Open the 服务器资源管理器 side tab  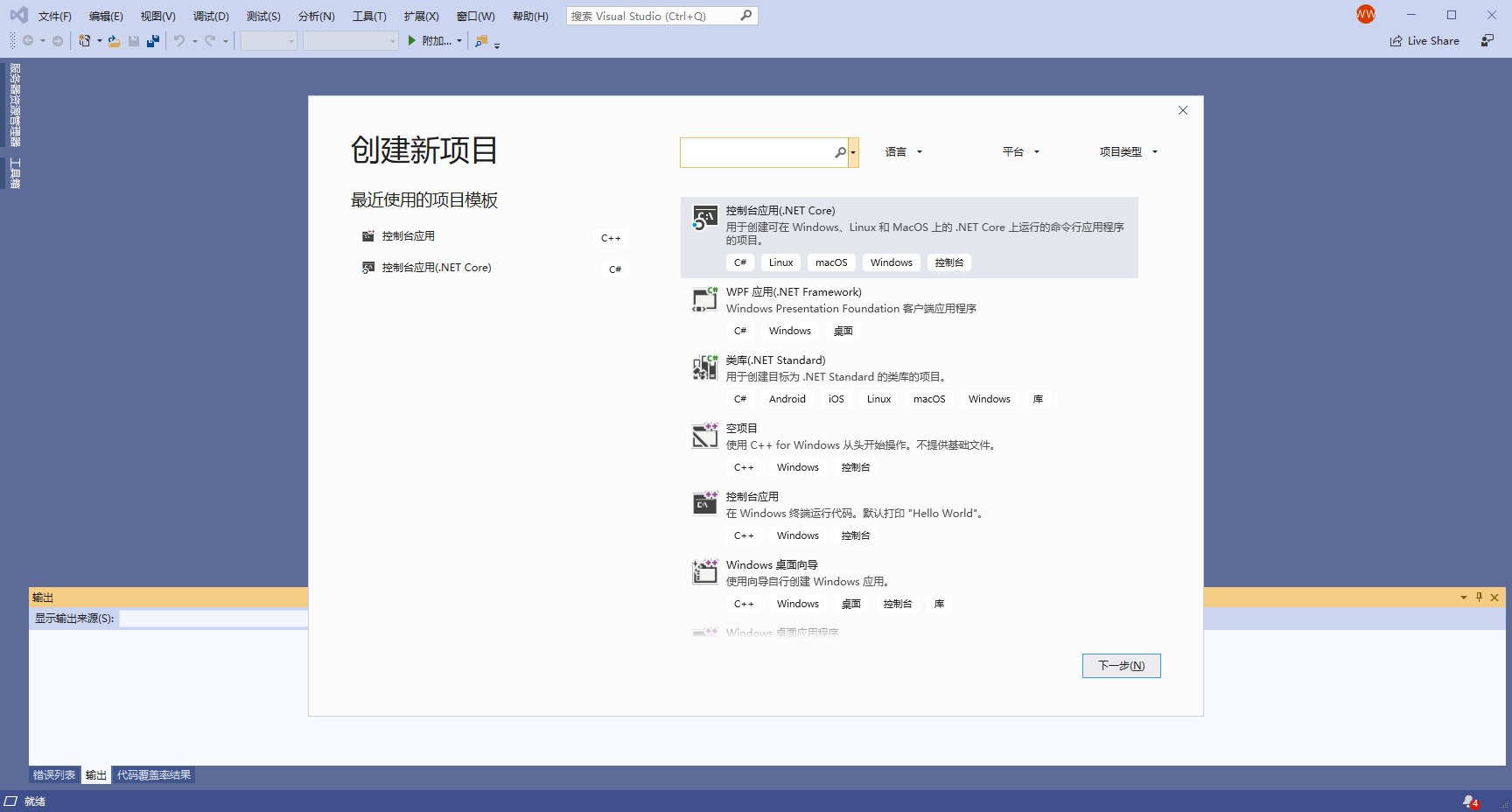[15, 105]
